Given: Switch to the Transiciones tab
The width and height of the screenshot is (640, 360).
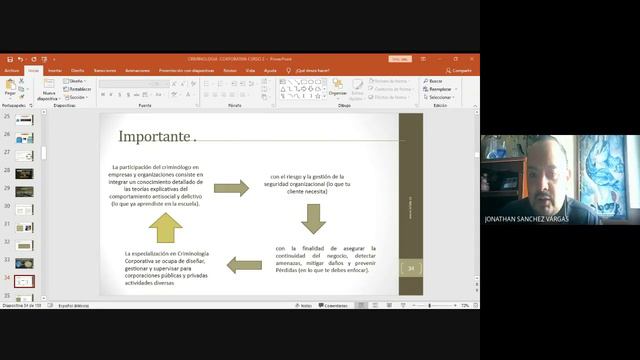Looking at the screenshot, I should click(105, 71).
